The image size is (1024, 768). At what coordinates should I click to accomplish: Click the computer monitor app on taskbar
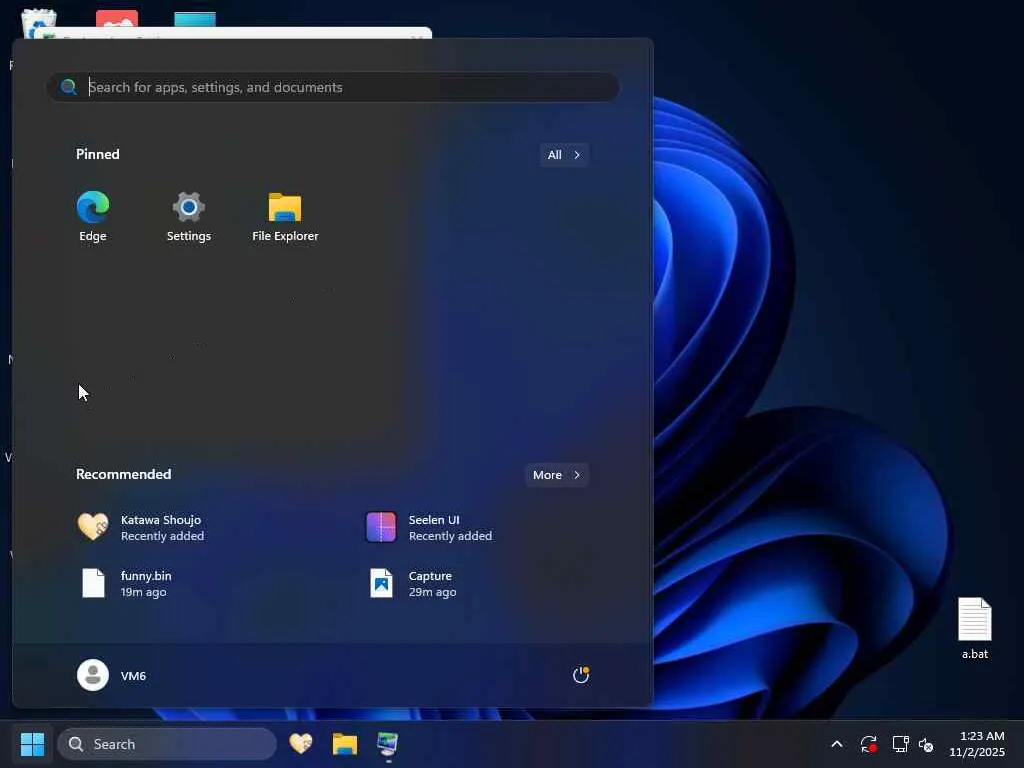click(x=388, y=744)
